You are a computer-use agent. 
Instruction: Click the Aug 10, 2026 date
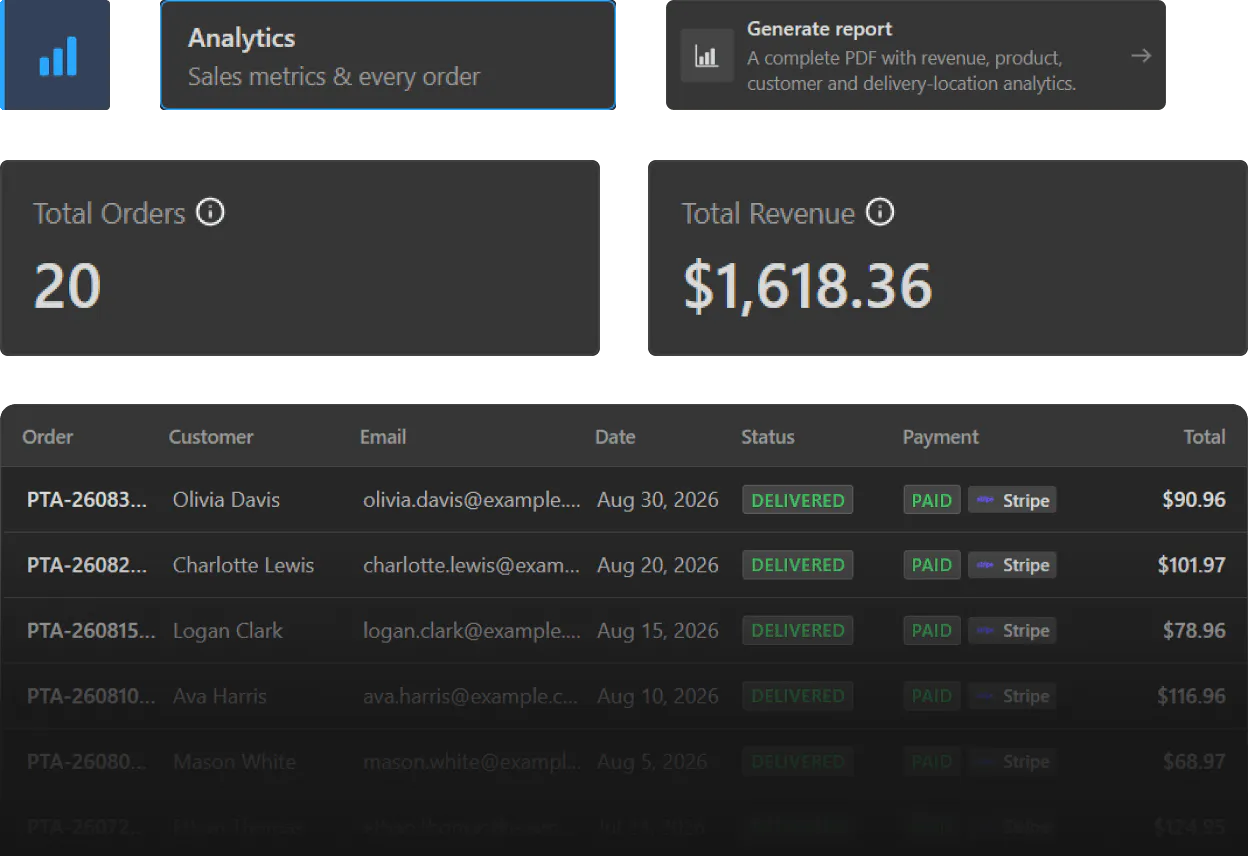pos(658,696)
